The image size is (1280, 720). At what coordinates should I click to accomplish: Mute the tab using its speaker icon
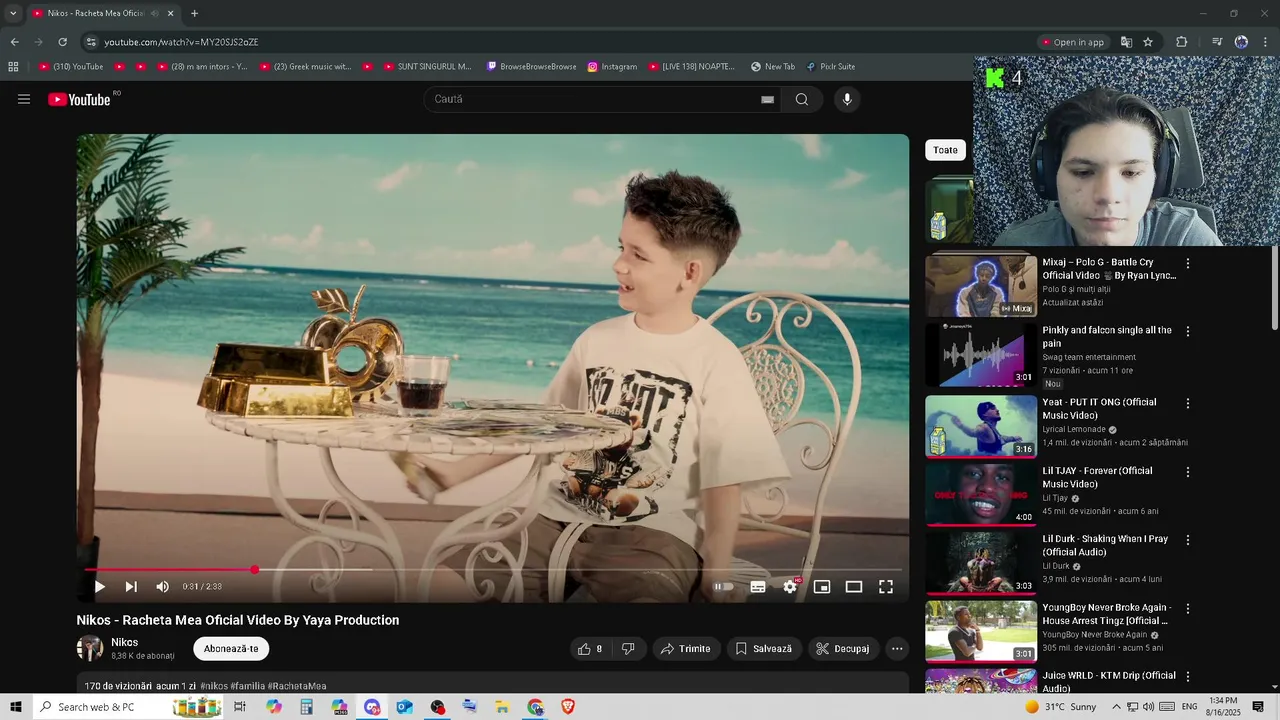tap(155, 13)
